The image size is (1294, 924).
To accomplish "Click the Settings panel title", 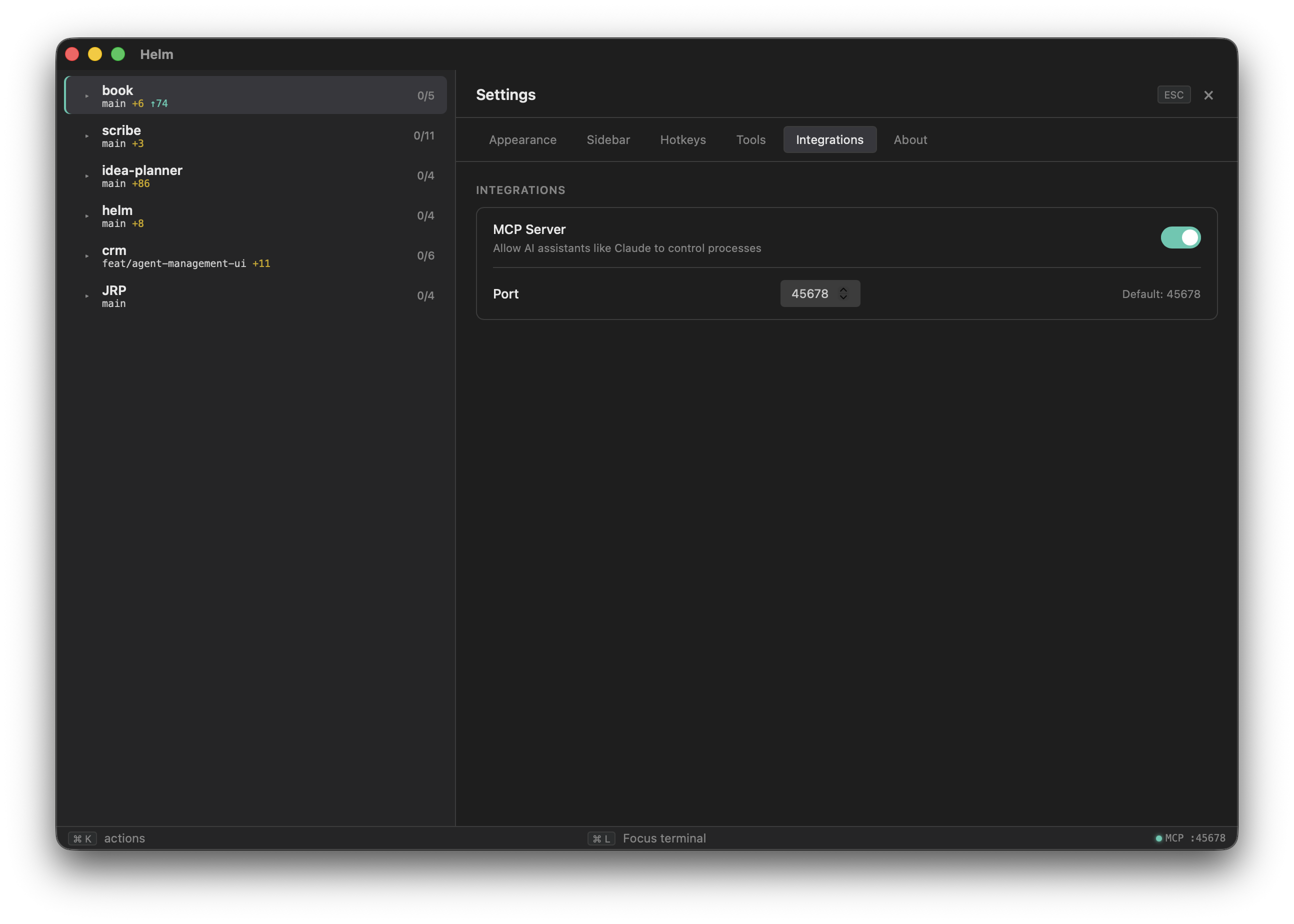I will tap(505, 94).
